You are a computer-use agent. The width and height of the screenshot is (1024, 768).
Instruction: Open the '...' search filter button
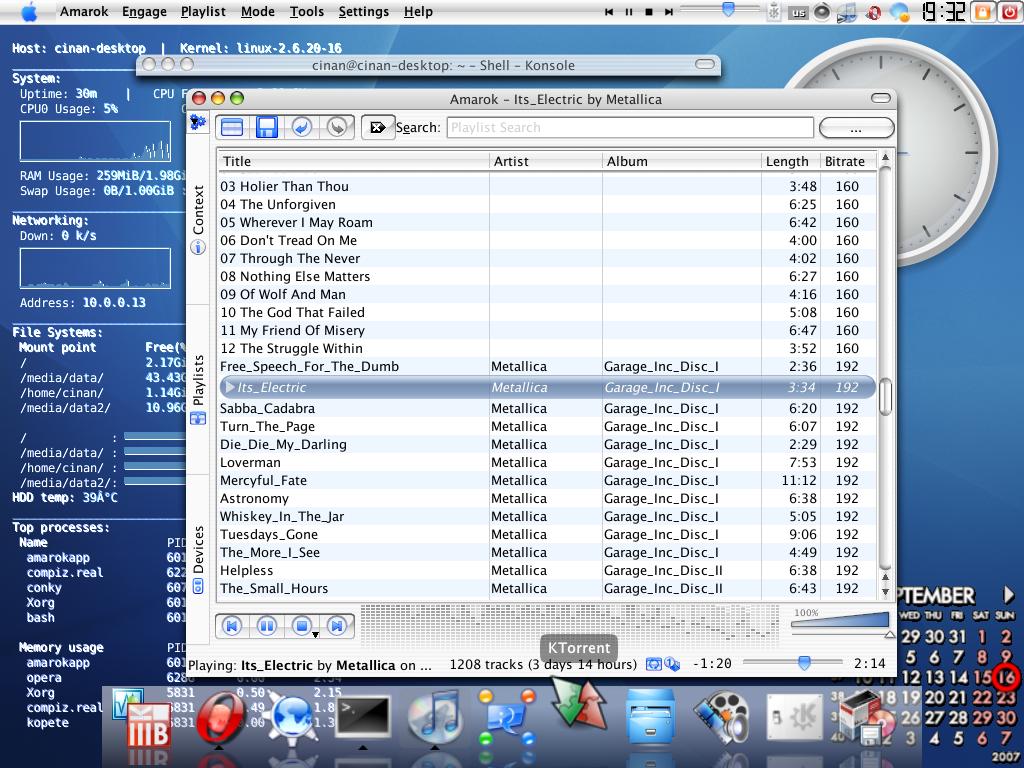click(856, 127)
